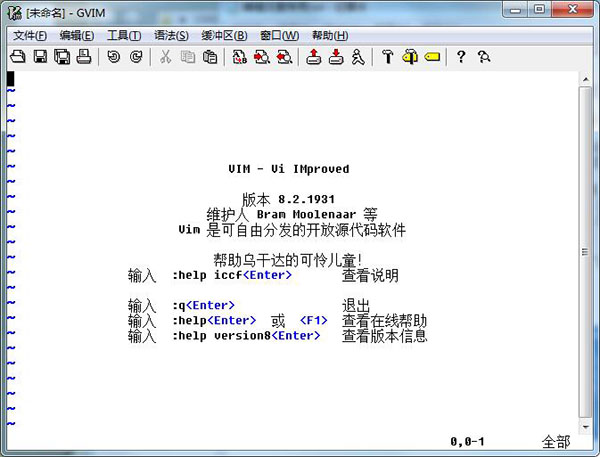Click the GVIM application icon in title bar

click(15, 13)
